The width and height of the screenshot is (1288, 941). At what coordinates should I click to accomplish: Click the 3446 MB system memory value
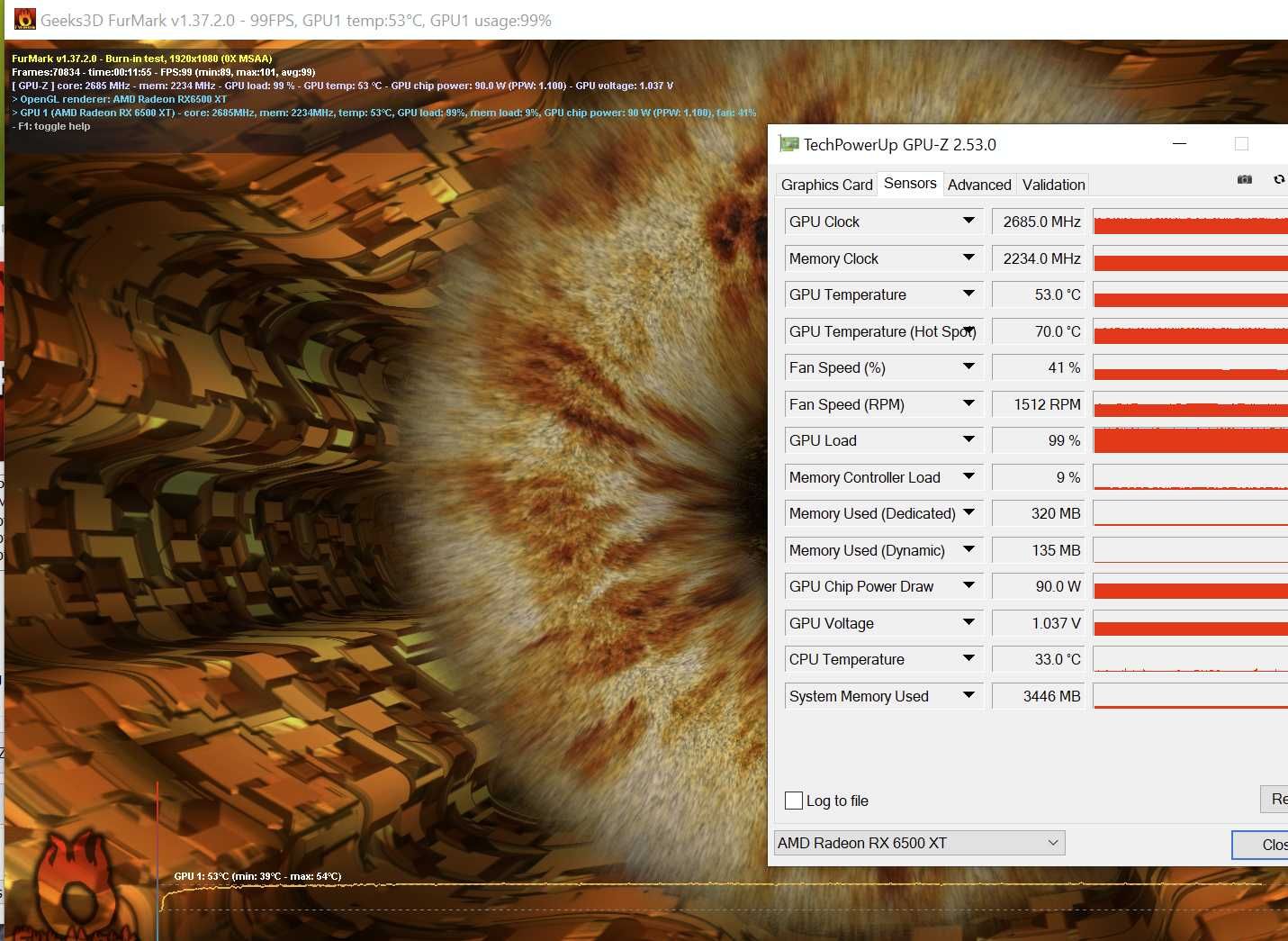(1037, 696)
